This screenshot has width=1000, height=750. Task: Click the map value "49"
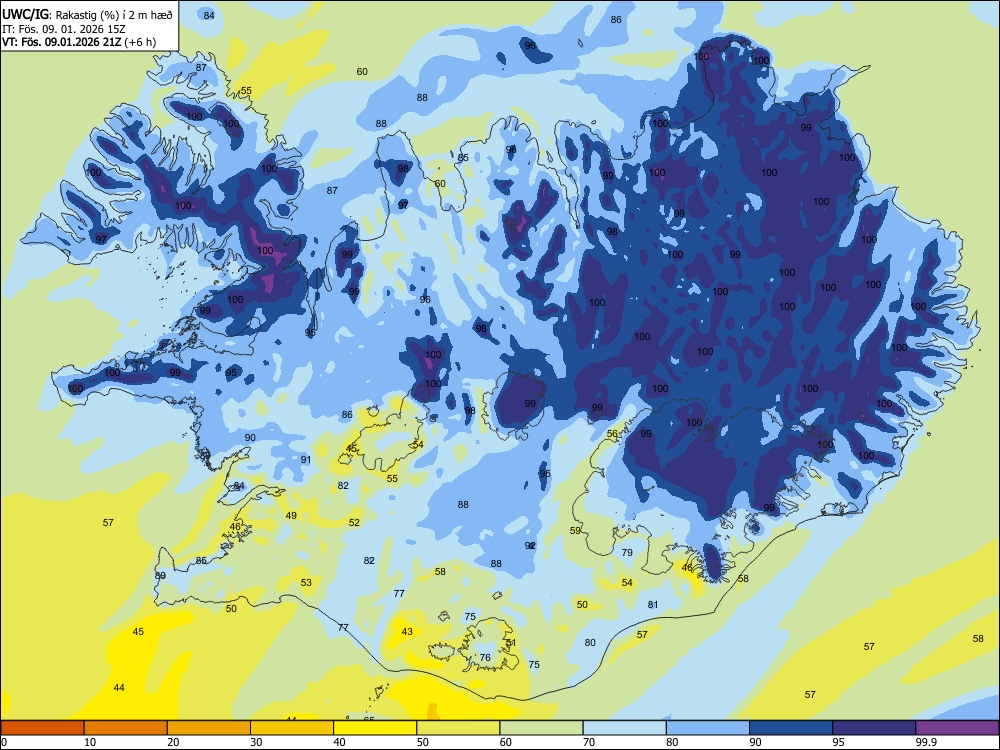(291, 515)
